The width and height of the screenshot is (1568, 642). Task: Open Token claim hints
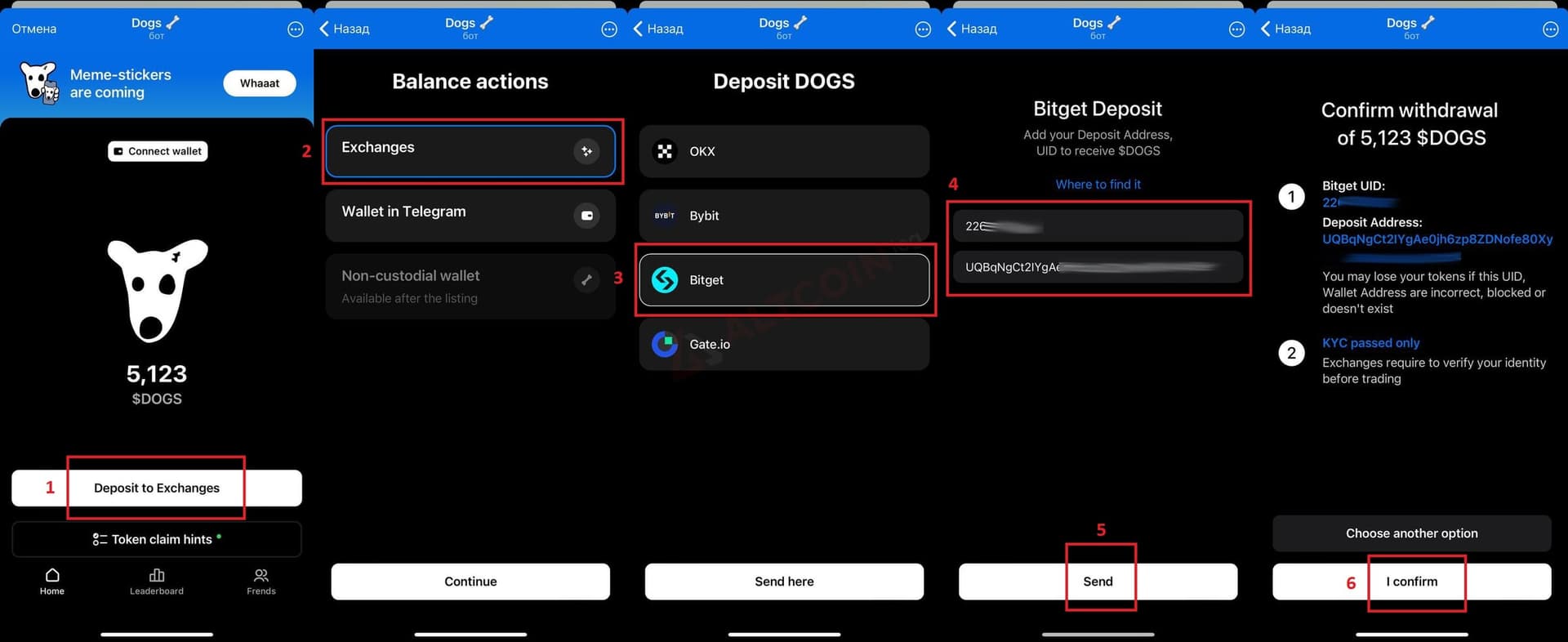click(157, 539)
